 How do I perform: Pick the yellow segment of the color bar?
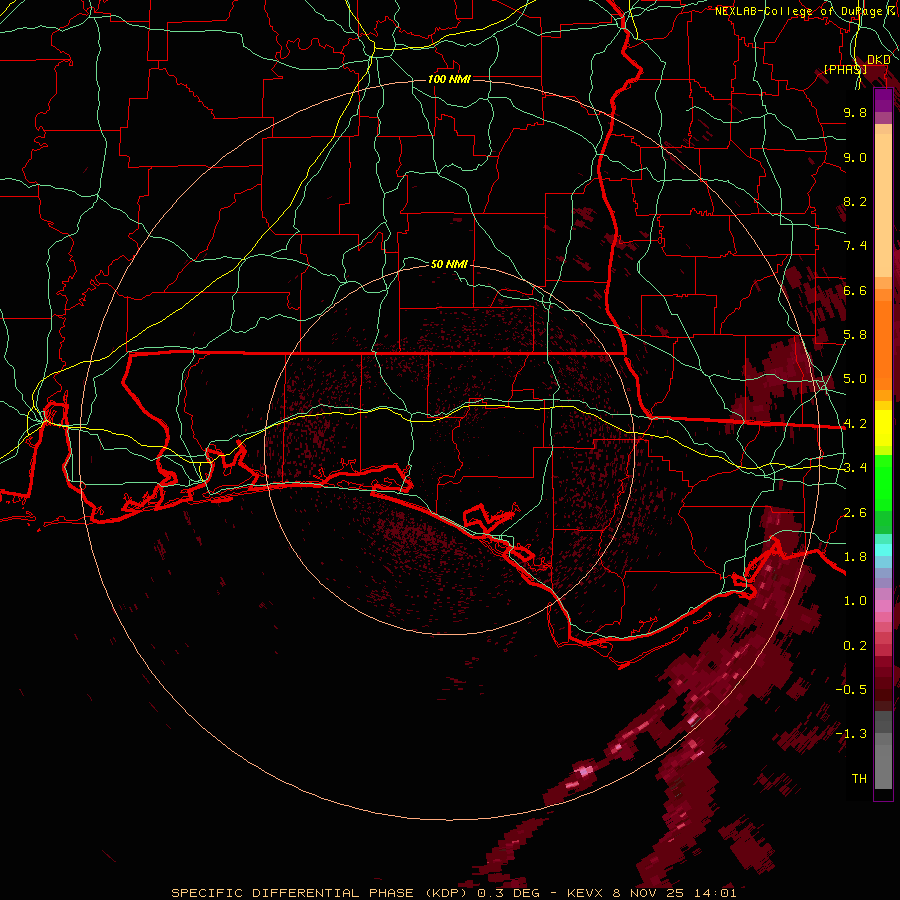click(x=883, y=428)
